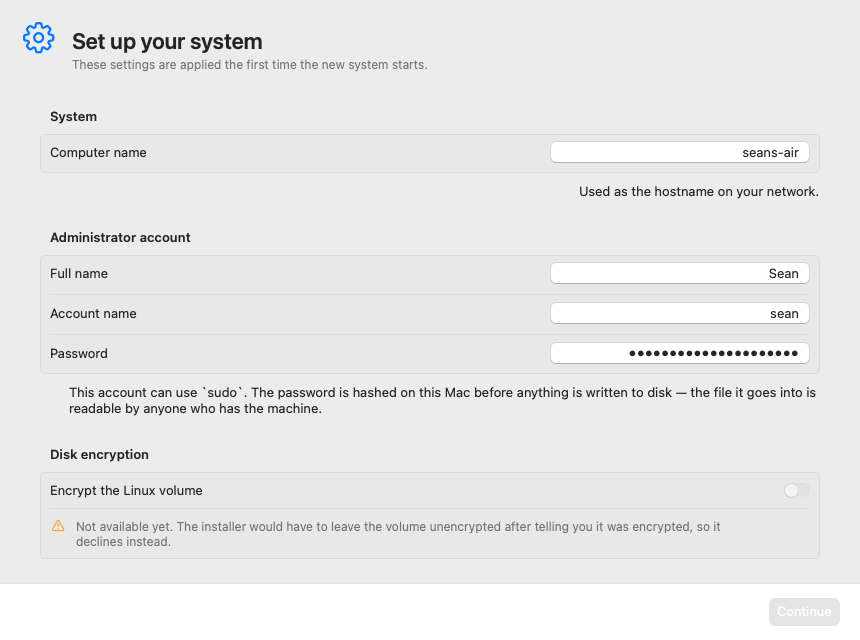This screenshot has width=860, height=640.
Task: Select the Administrator account section header
Action: (x=120, y=237)
